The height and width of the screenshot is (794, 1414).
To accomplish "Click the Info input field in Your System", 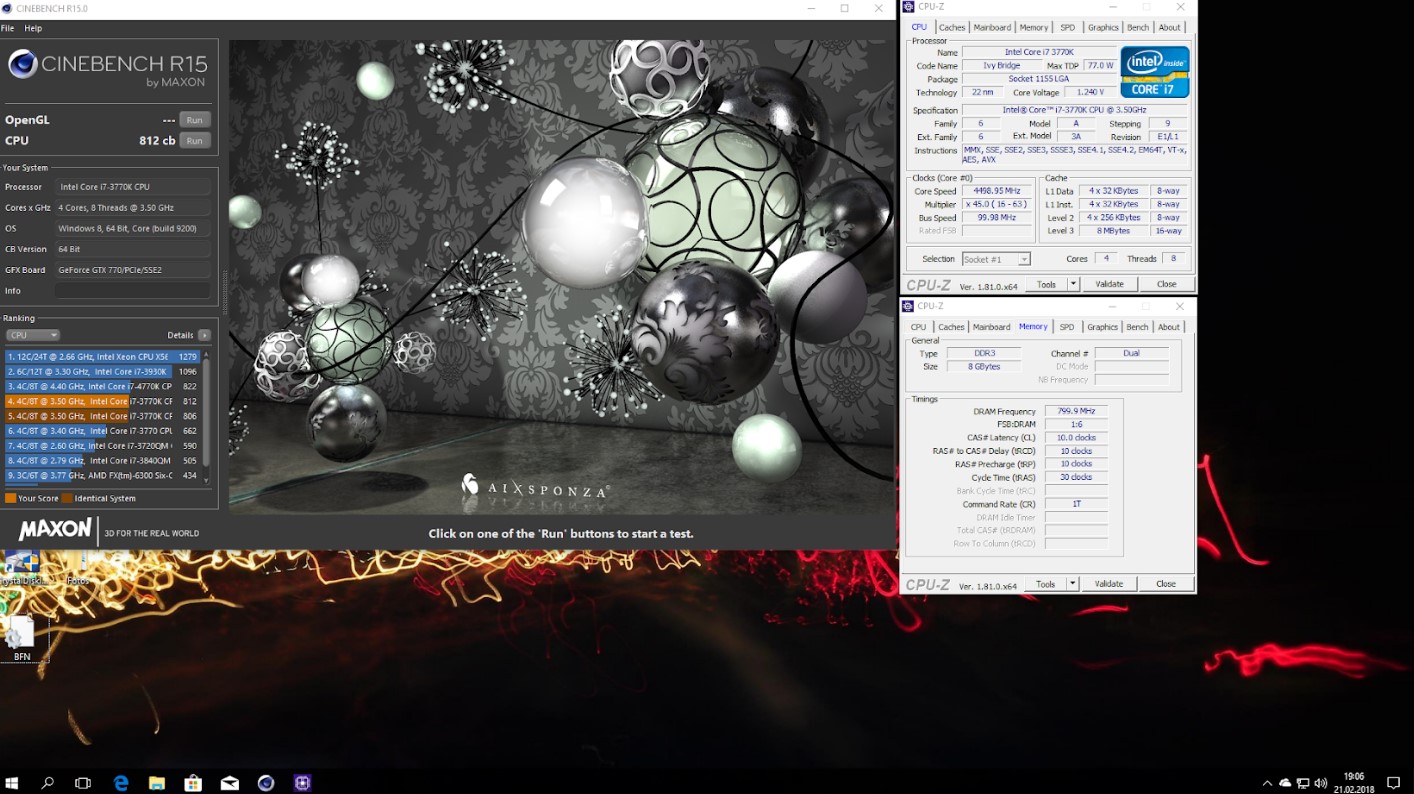I will coord(133,291).
